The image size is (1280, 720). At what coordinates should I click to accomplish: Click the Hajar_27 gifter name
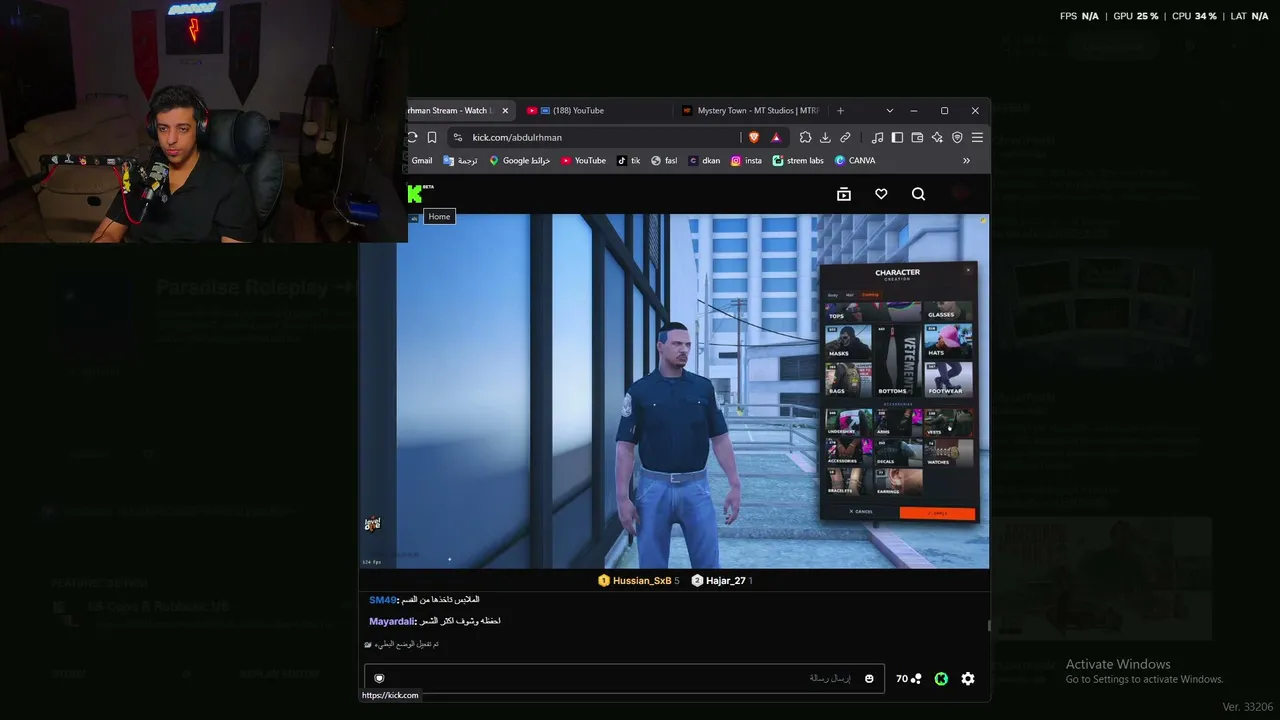click(x=726, y=581)
